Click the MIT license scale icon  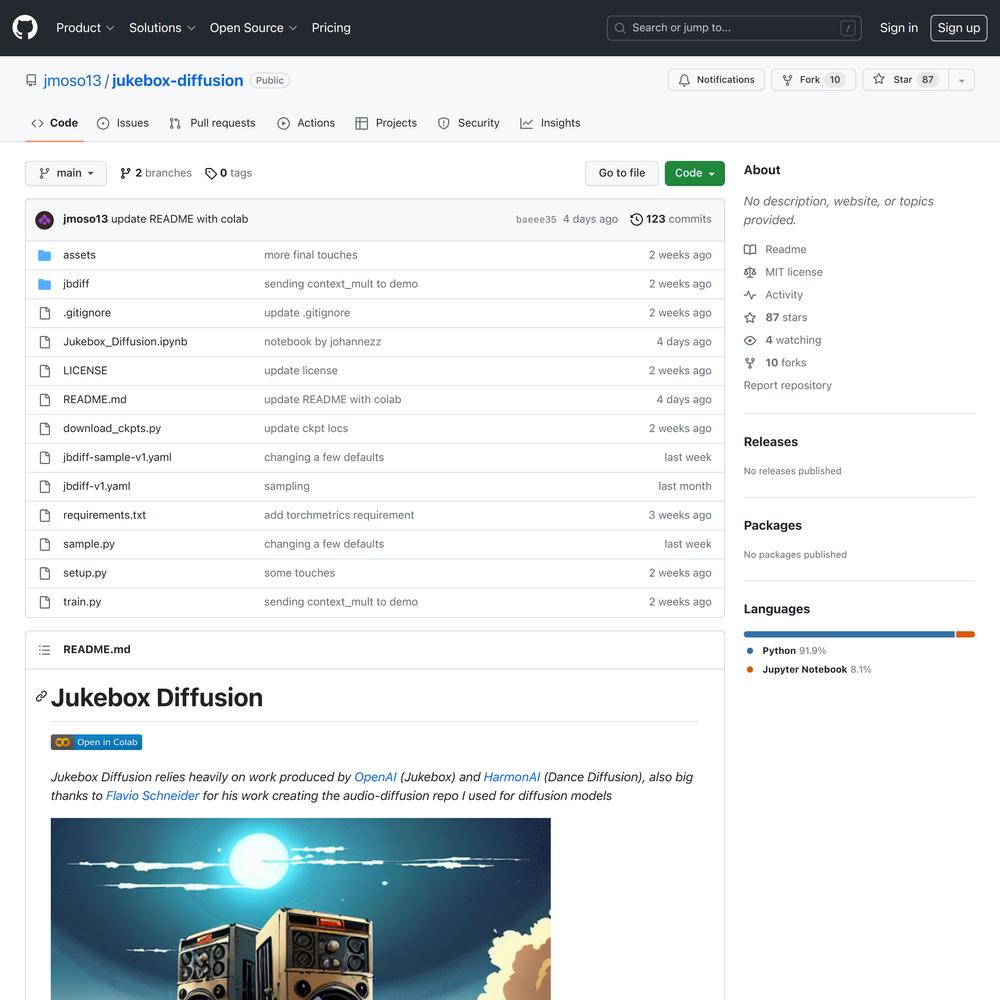click(x=750, y=272)
